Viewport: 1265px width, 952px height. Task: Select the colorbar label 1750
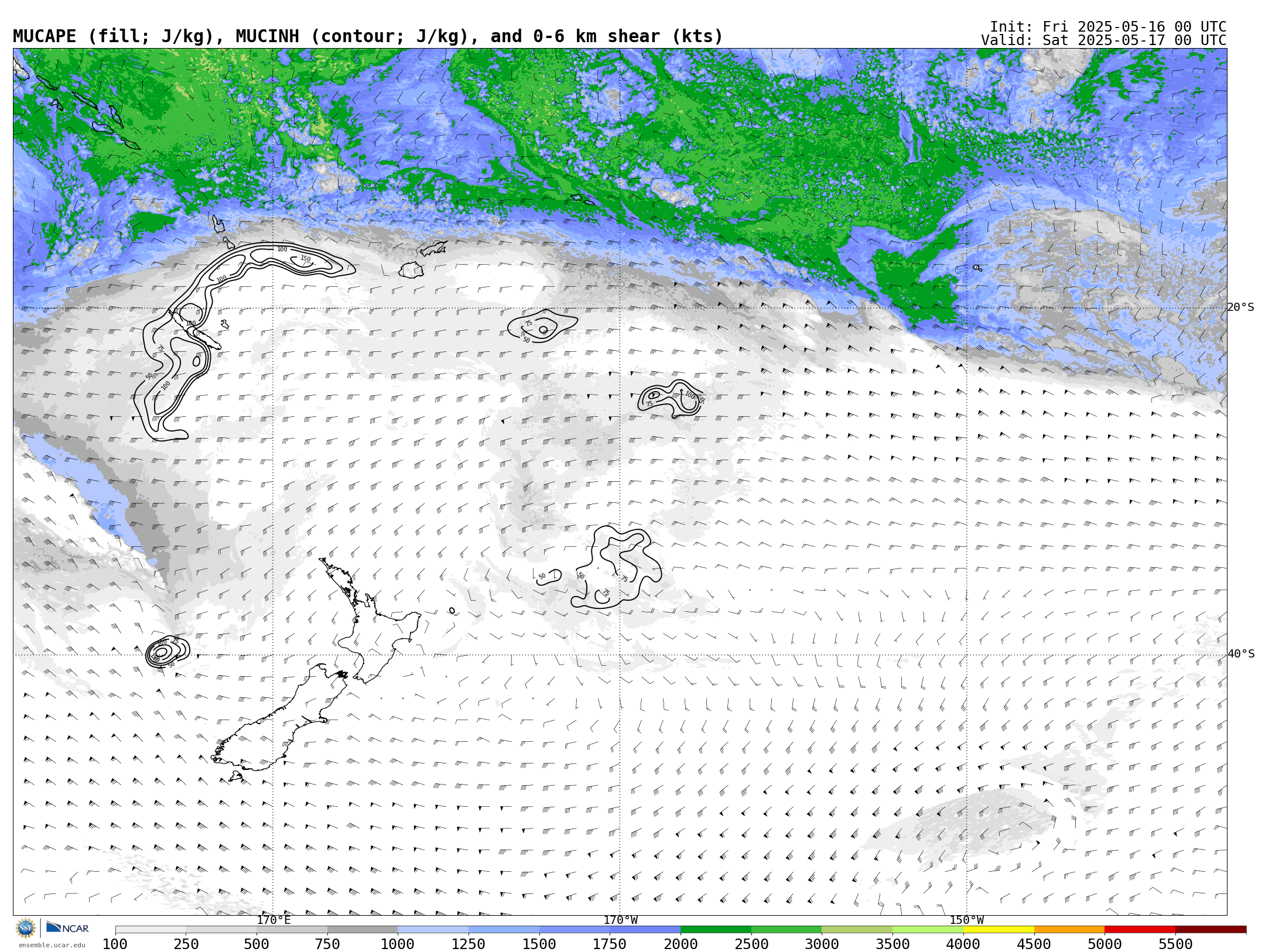tap(610, 944)
